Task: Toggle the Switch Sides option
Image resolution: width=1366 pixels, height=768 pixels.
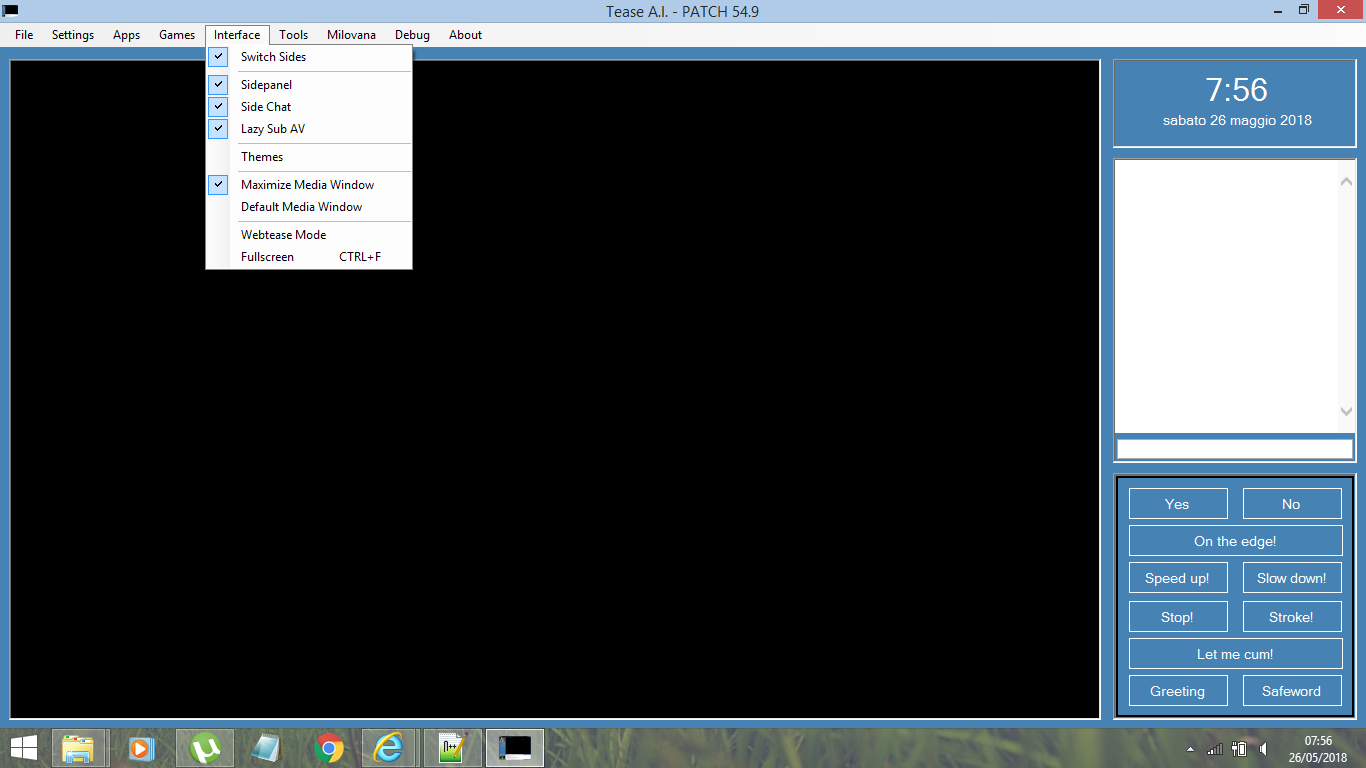Action: tap(309, 57)
